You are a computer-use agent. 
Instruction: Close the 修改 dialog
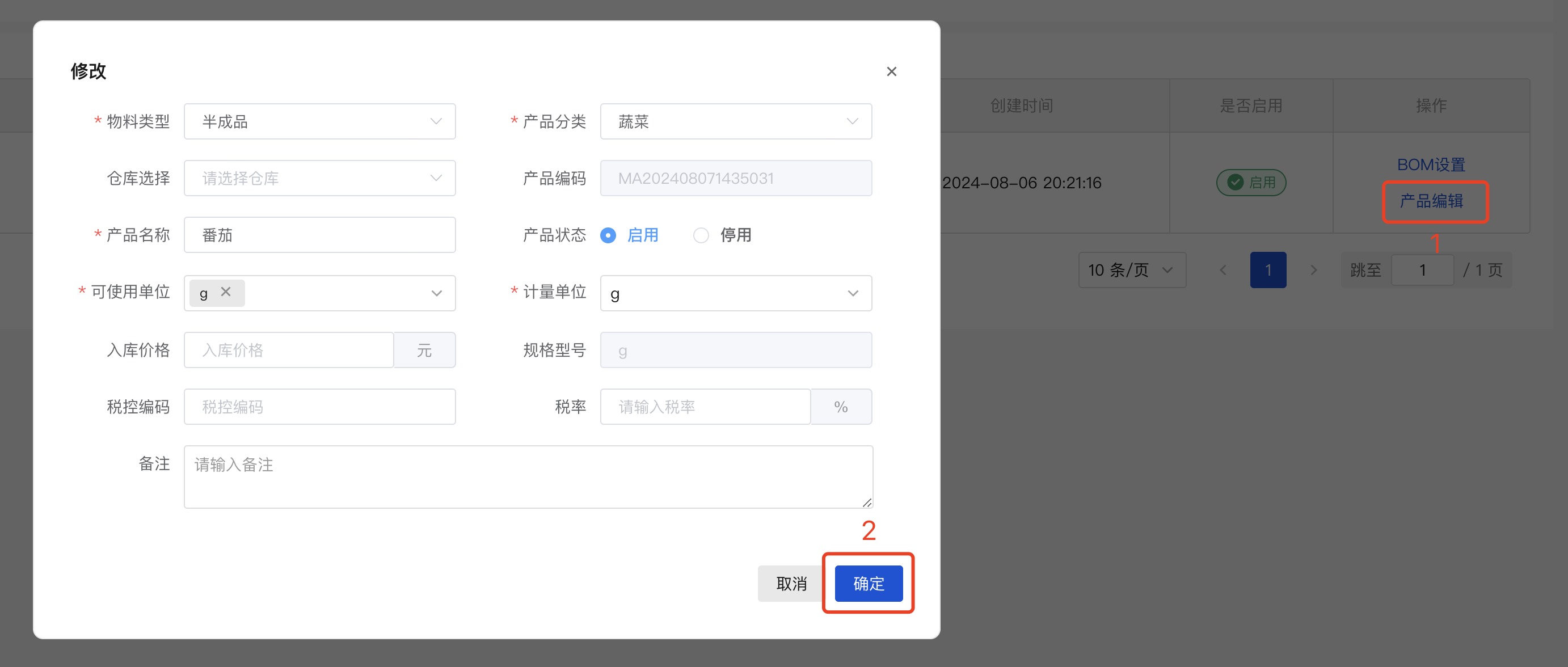[891, 71]
